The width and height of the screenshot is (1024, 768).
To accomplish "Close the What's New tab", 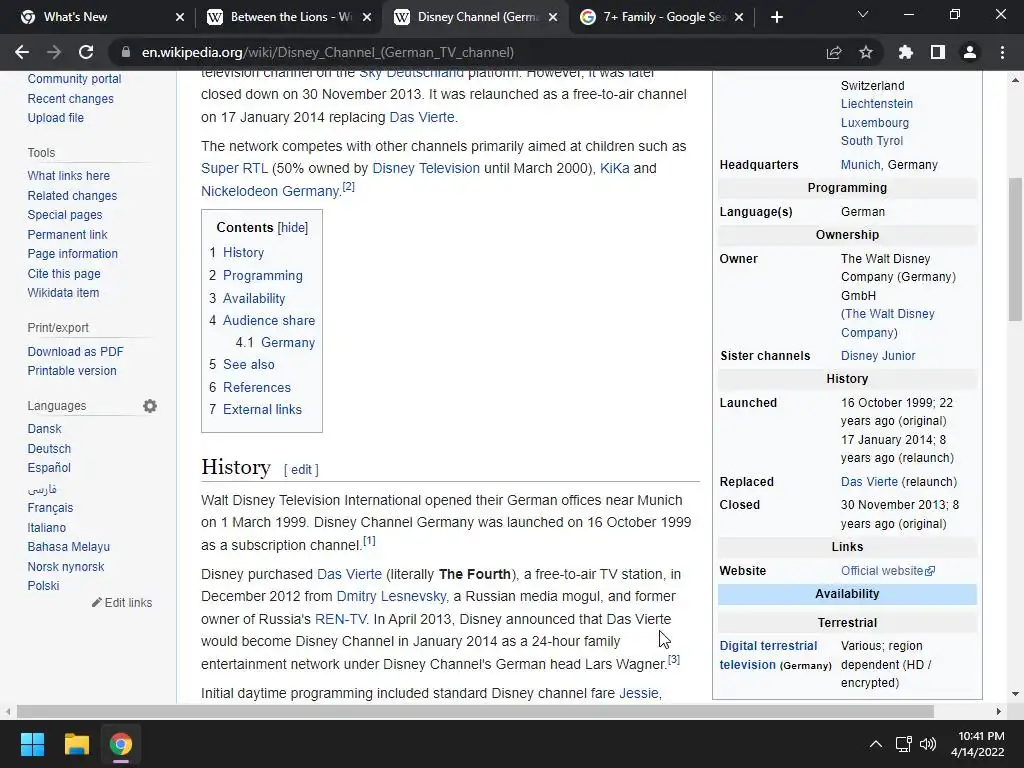I will (x=180, y=17).
